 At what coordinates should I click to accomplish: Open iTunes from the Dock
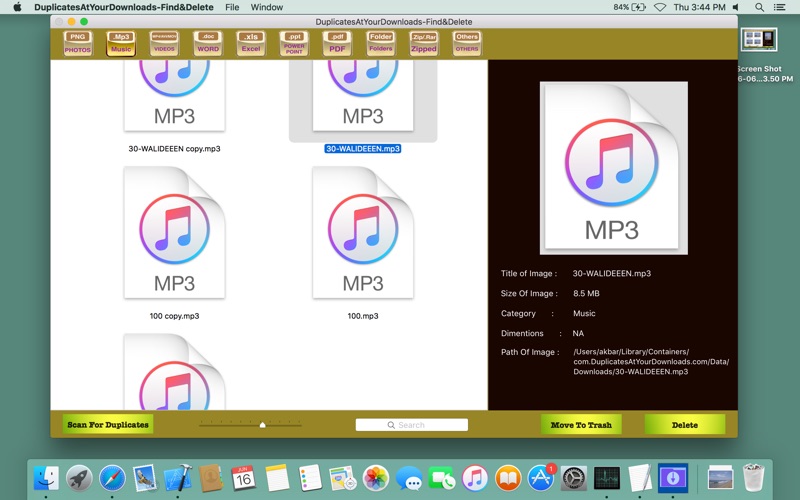coord(475,479)
